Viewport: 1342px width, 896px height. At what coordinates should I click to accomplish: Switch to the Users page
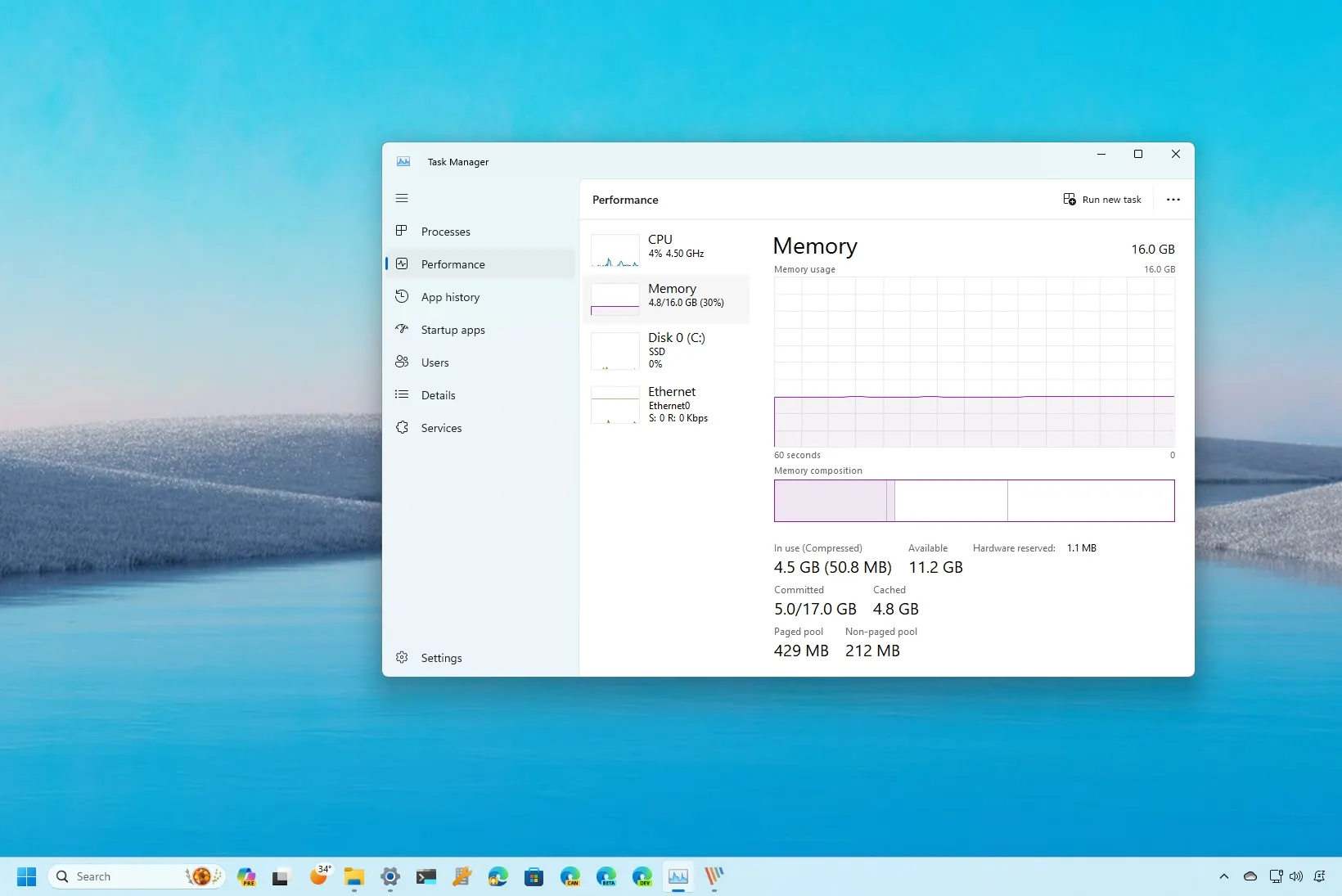[480, 362]
